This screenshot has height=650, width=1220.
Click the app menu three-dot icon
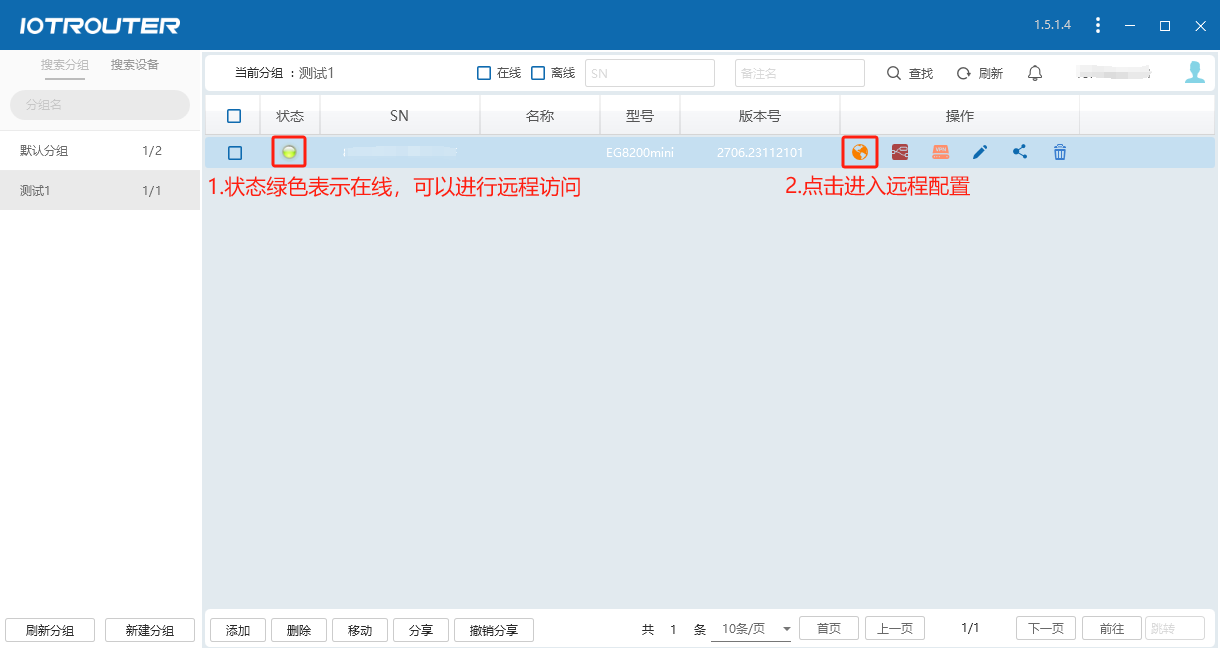tap(1097, 25)
